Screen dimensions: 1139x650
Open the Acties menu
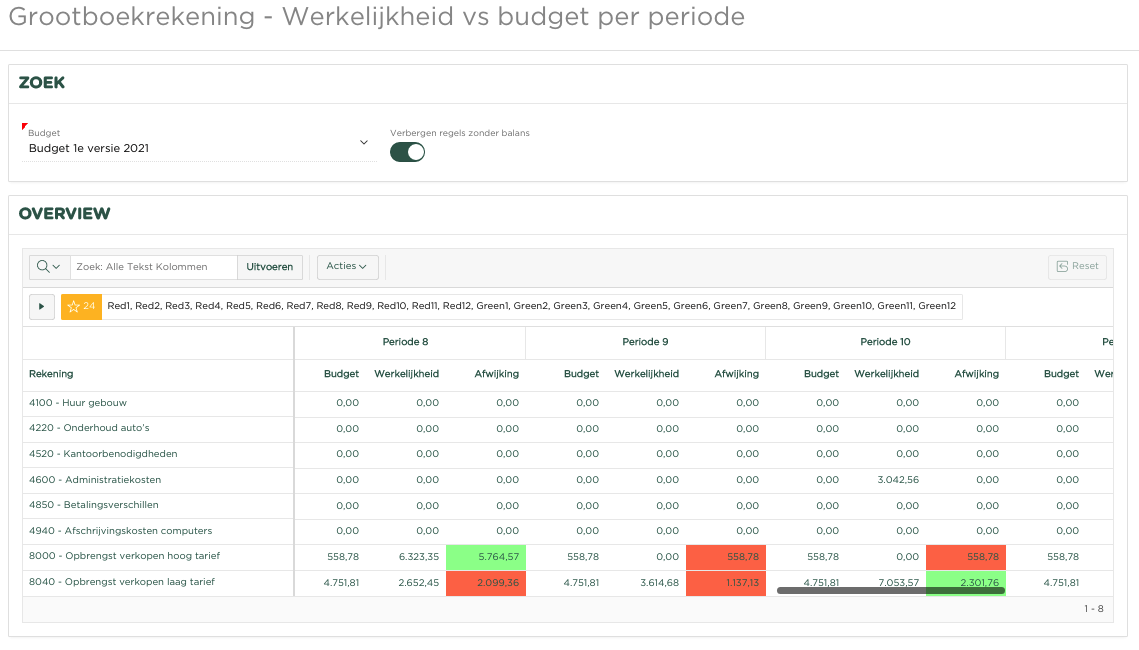coord(347,266)
